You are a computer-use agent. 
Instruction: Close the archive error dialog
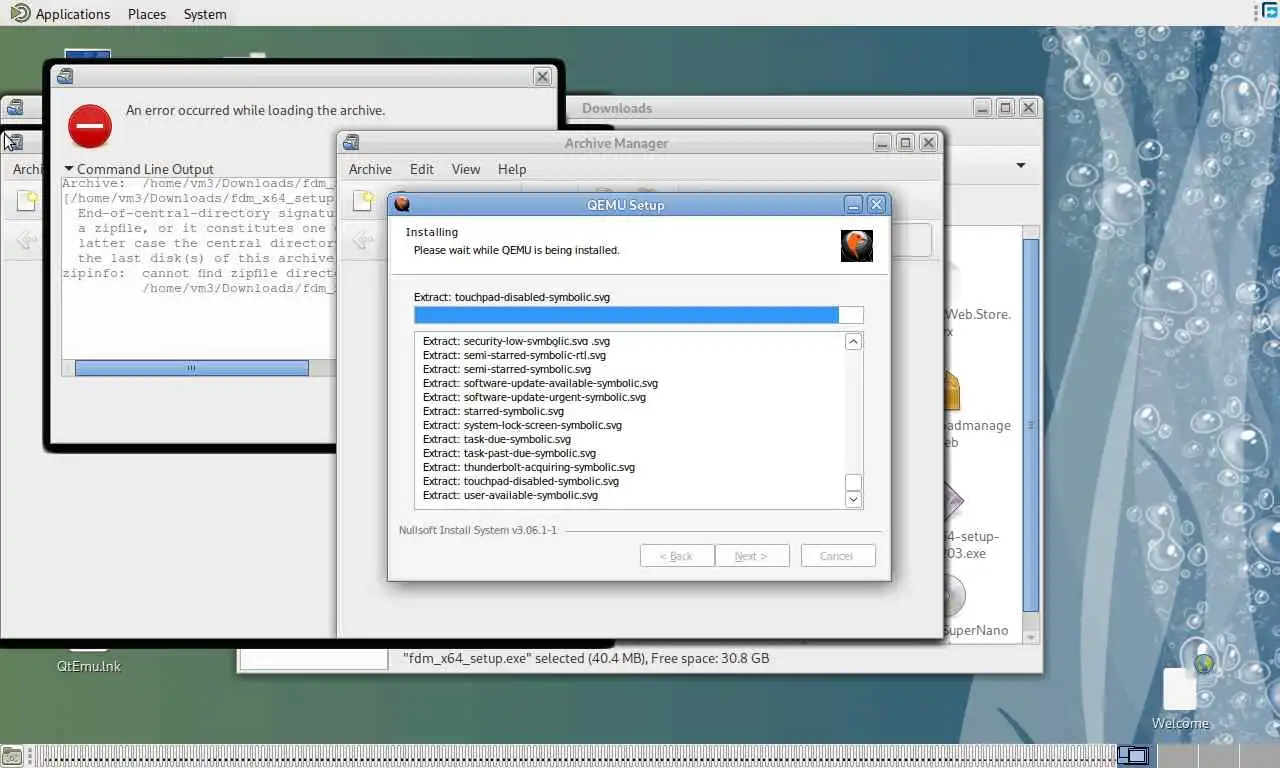coord(542,76)
